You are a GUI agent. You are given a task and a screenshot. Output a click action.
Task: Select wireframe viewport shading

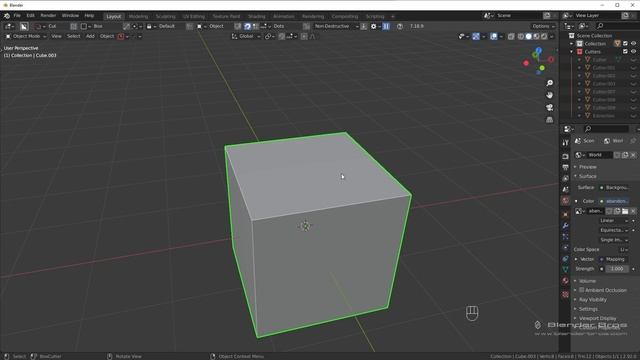tap(520, 36)
